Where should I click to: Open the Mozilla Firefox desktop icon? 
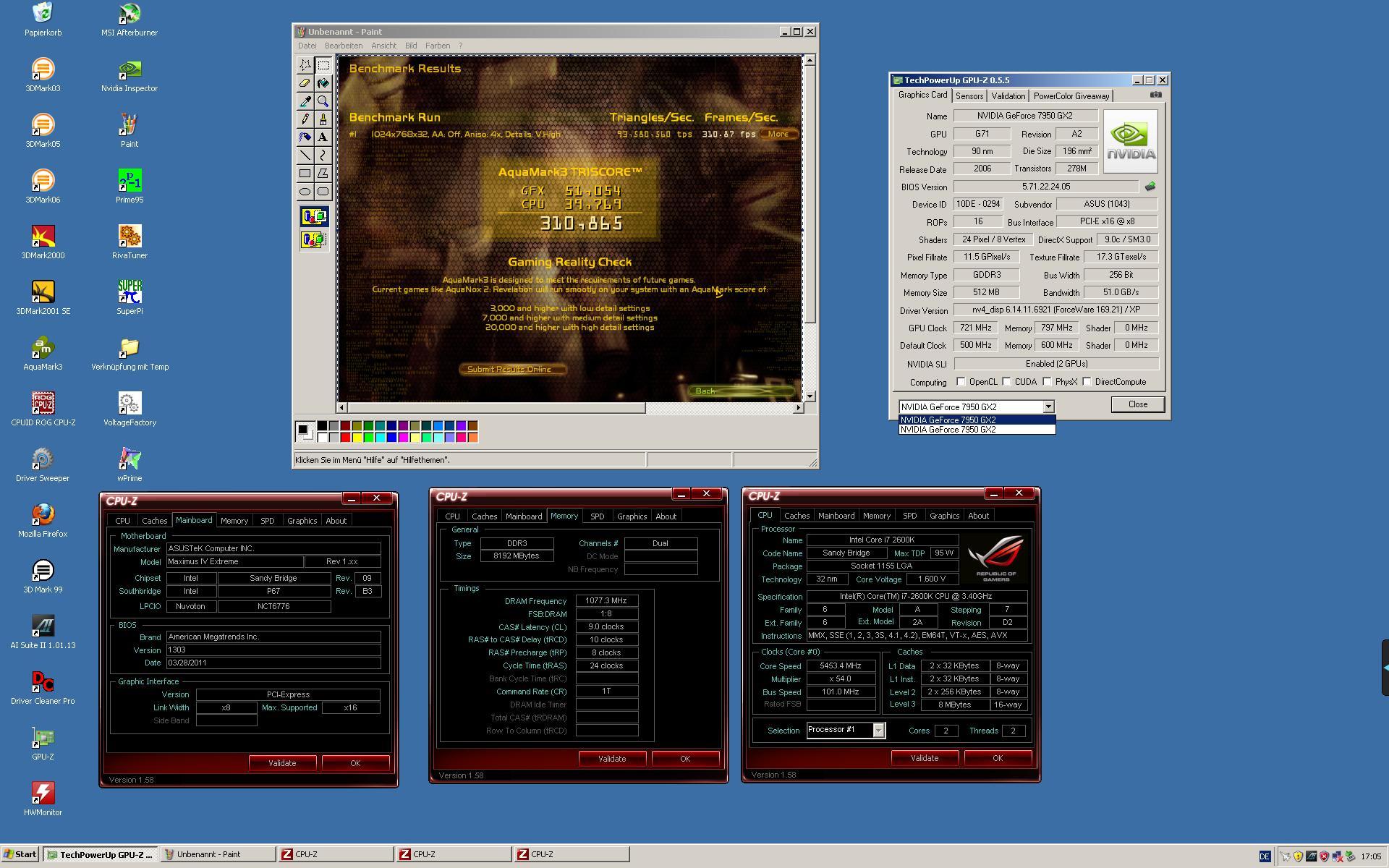[x=43, y=521]
